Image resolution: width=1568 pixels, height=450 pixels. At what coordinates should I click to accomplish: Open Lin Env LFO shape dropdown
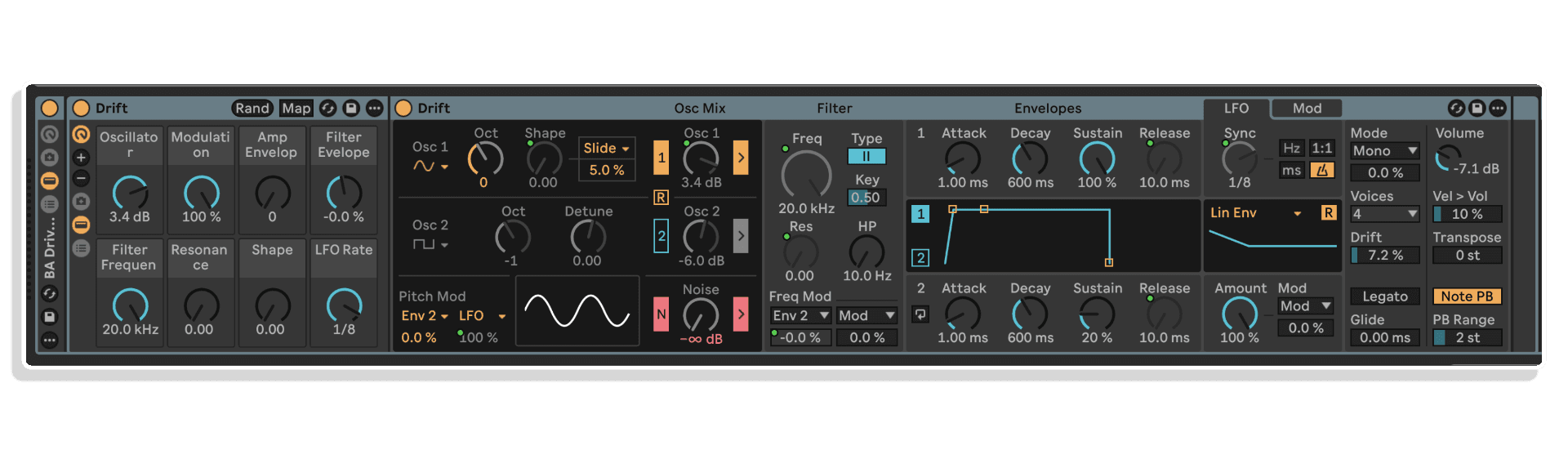pos(1256,212)
